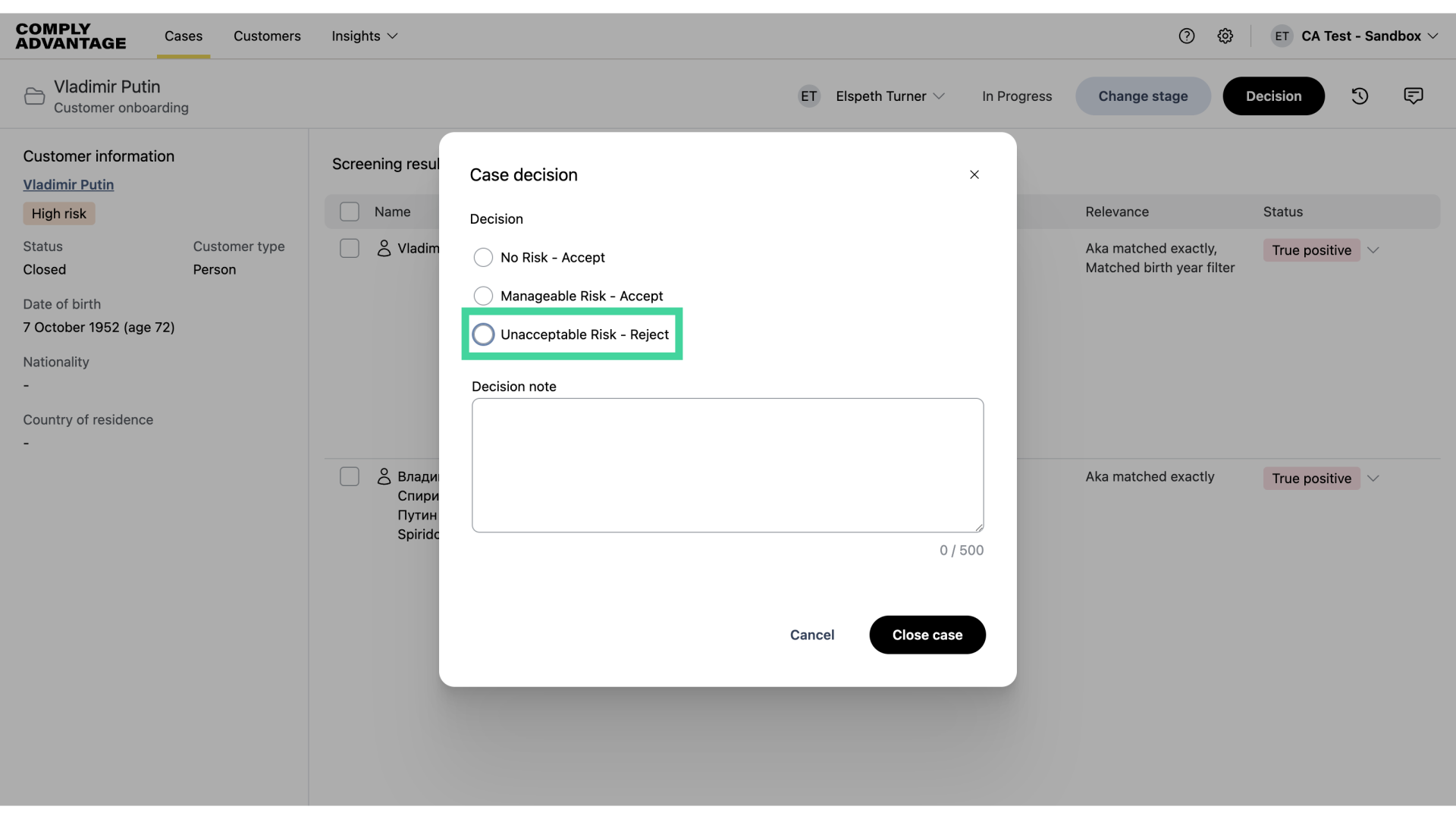This screenshot has height=819, width=1456.
Task: Open the case comments icon
Action: (1413, 96)
